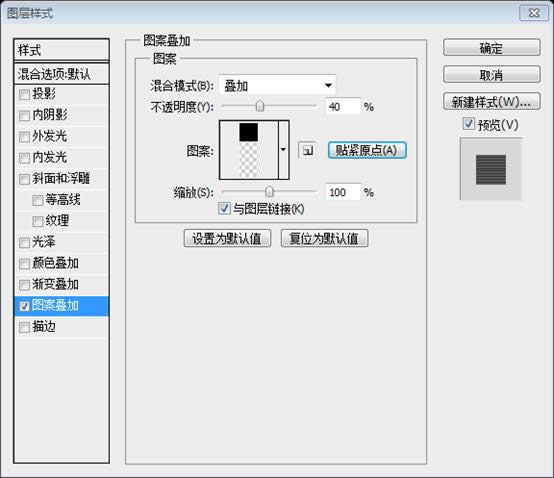Toggle the 预览(V) preview checkbox
The height and width of the screenshot is (478, 554).
(x=468, y=124)
